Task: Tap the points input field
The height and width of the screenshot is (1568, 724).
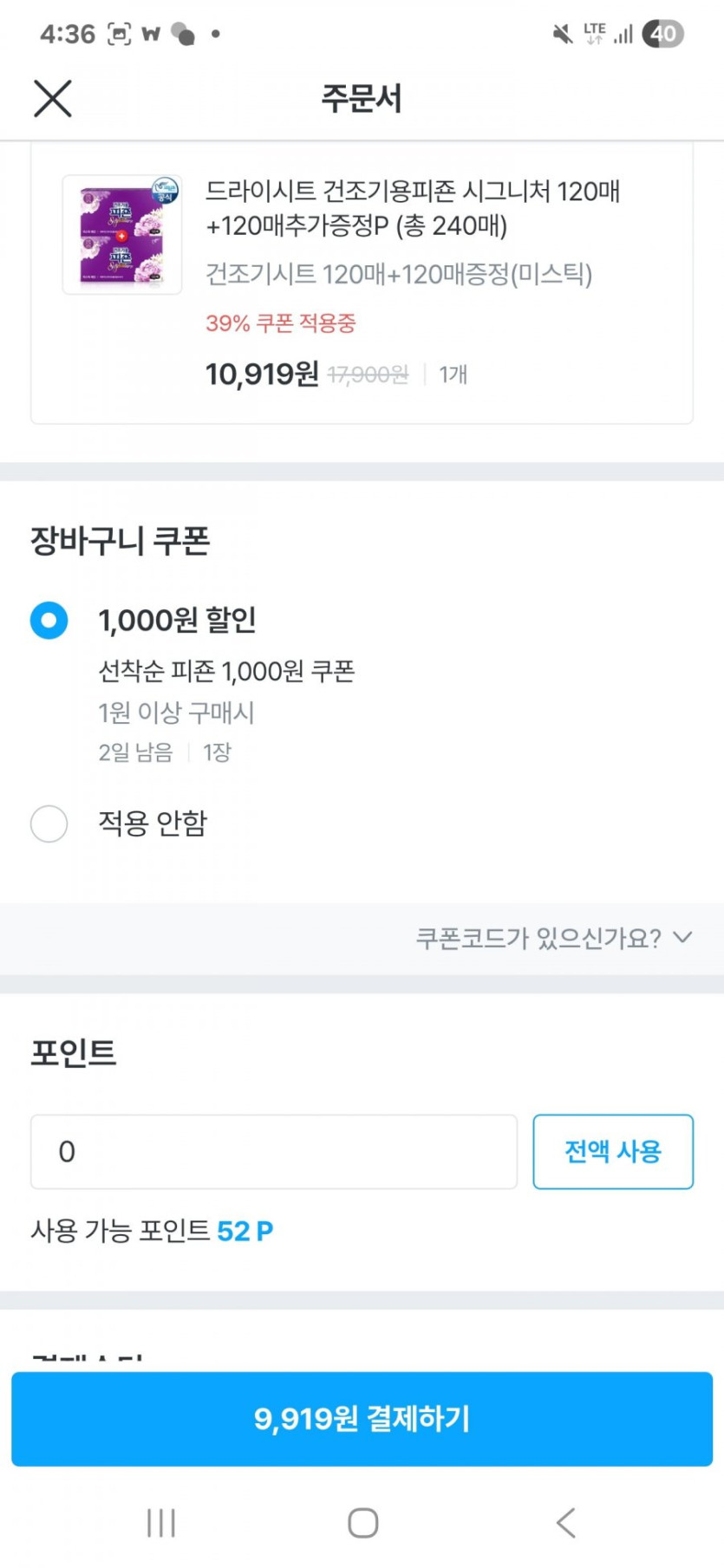Action: pyautogui.click(x=273, y=1152)
